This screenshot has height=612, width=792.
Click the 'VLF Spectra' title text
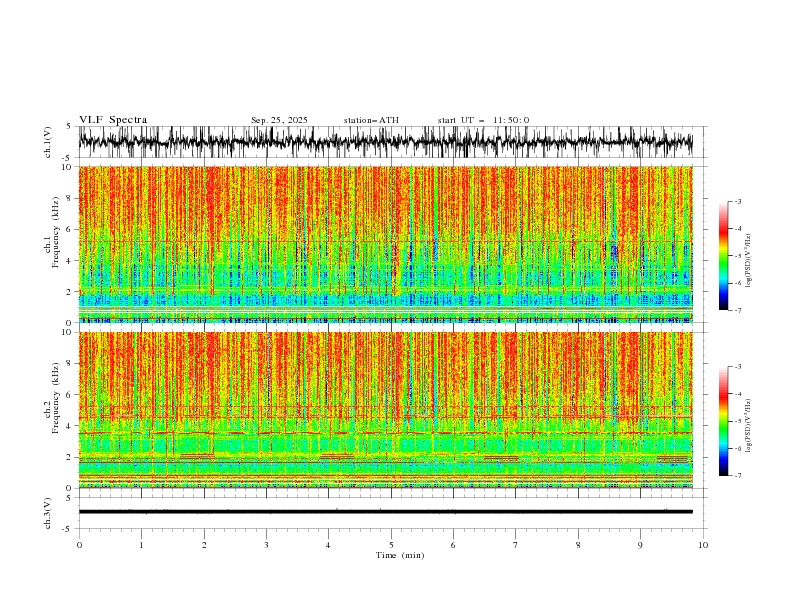pyautogui.click(x=113, y=120)
